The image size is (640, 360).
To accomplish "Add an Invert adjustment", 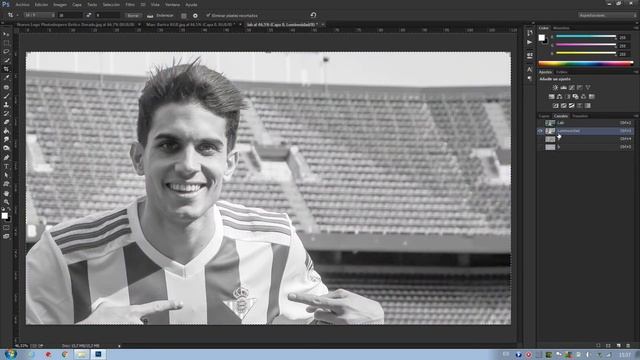I will coord(556,106).
